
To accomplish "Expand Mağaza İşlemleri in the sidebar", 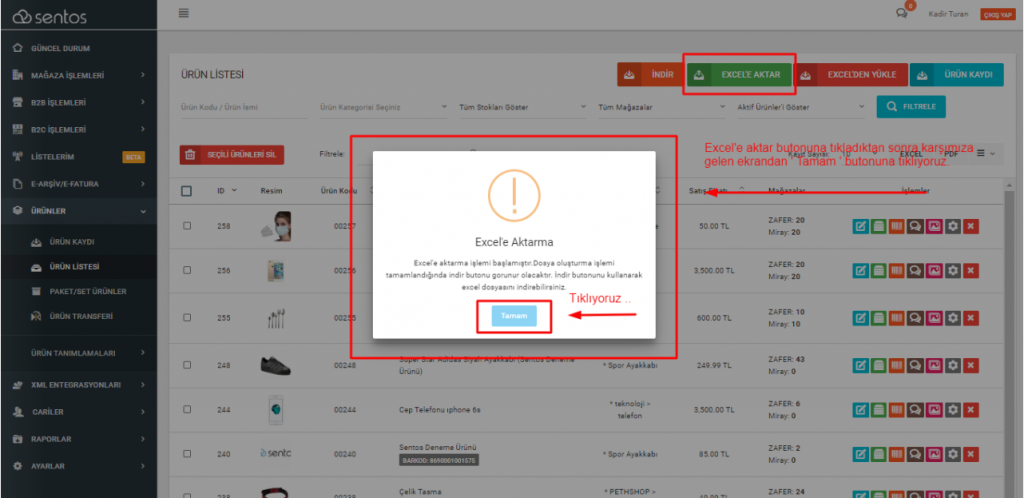I will click(x=80, y=75).
